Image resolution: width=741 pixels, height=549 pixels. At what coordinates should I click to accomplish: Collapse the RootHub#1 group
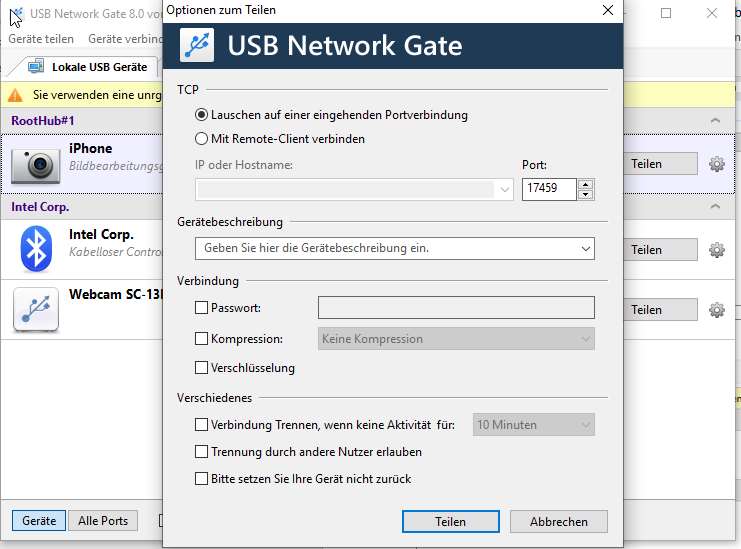click(715, 121)
